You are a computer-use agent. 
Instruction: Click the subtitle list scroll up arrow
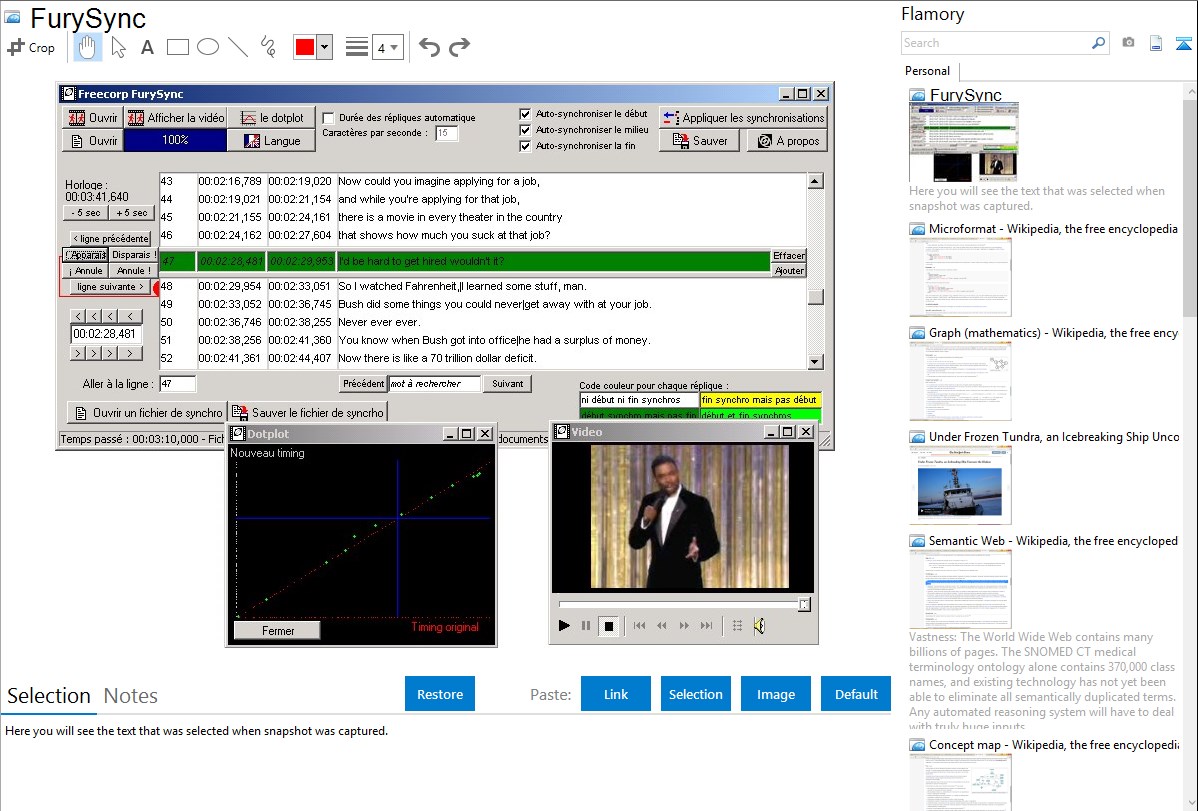click(x=815, y=181)
